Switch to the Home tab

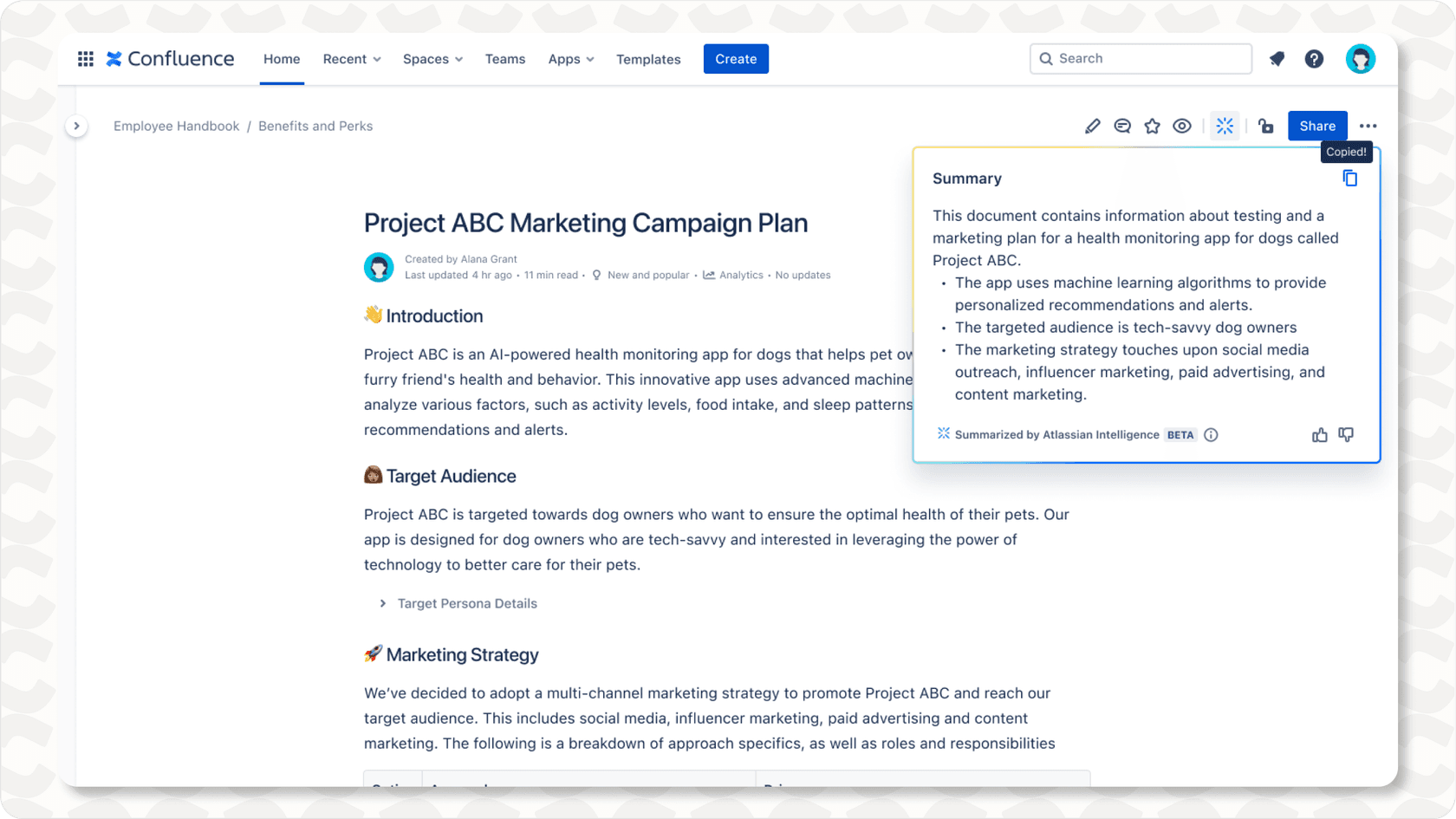click(281, 59)
